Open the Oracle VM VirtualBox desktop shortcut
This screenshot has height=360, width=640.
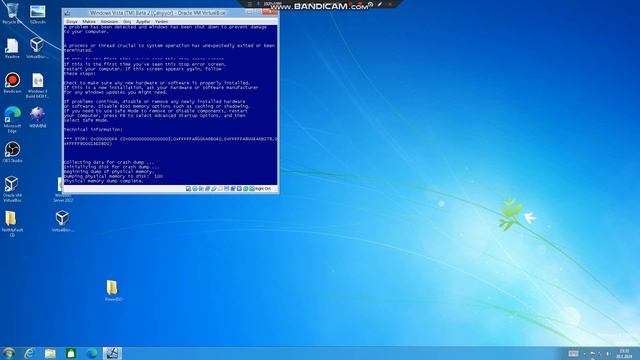(x=12, y=189)
